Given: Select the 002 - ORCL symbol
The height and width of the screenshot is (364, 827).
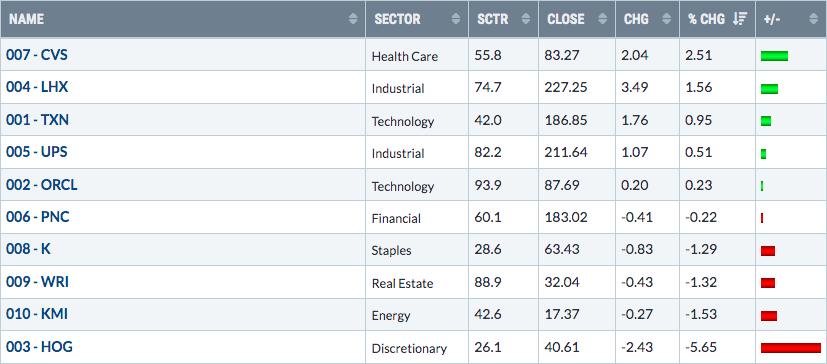Looking at the screenshot, I should coord(42,185).
